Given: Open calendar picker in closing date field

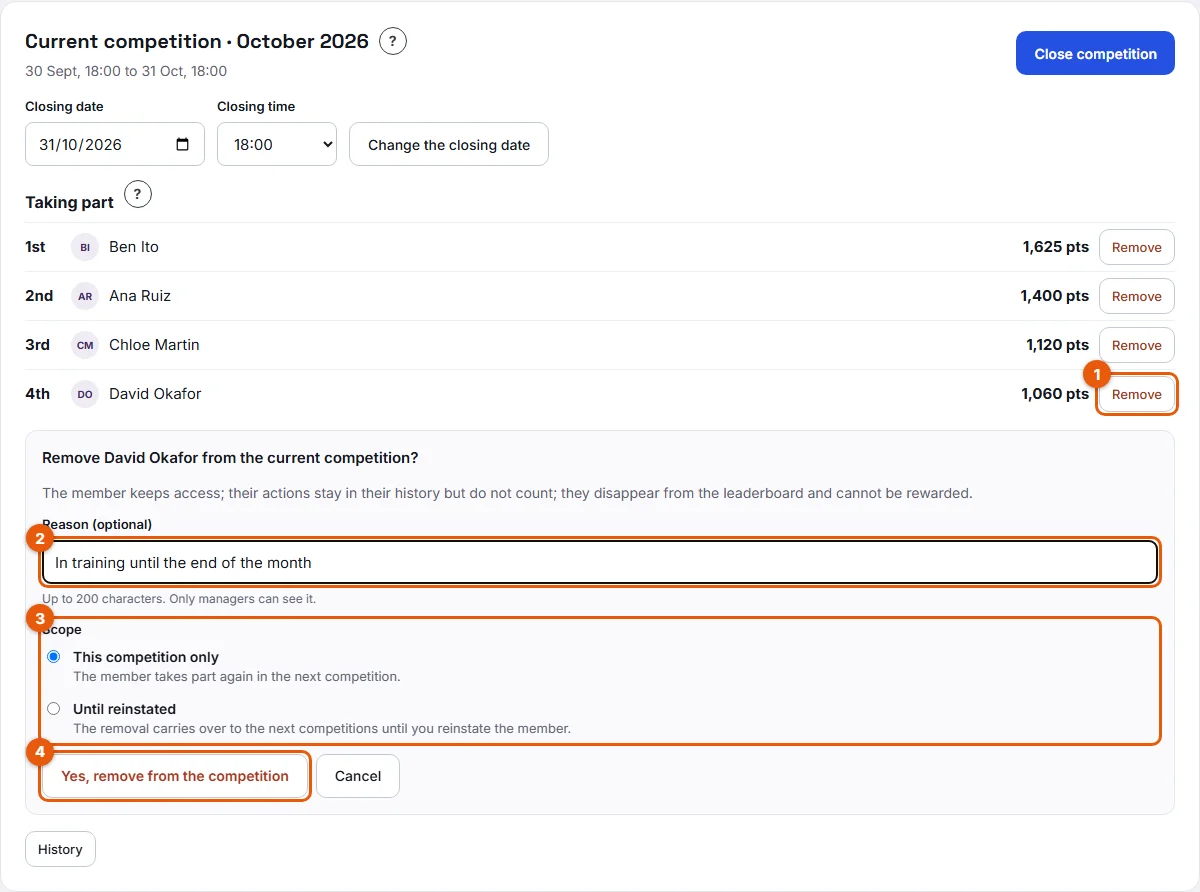Looking at the screenshot, I should [182, 144].
